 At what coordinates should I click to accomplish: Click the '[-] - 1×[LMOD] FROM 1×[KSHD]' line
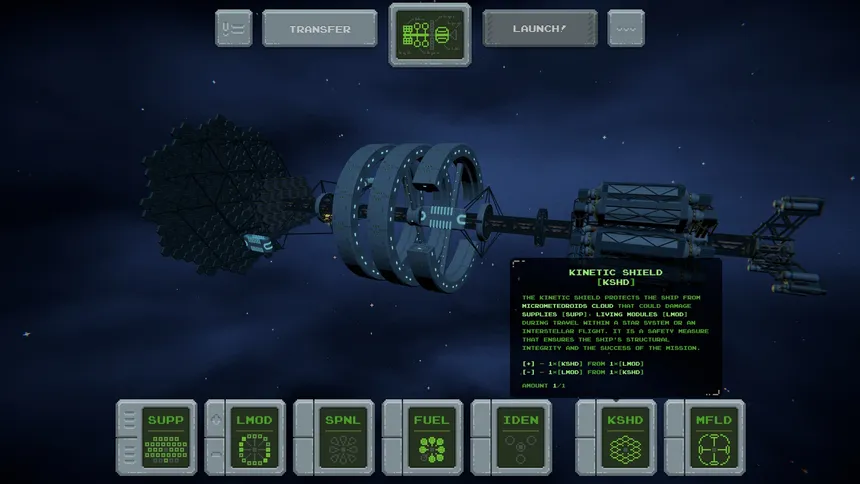click(x=583, y=372)
